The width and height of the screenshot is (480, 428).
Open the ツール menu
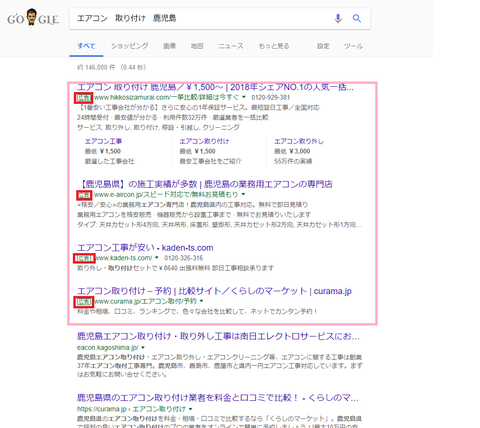click(353, 46)
